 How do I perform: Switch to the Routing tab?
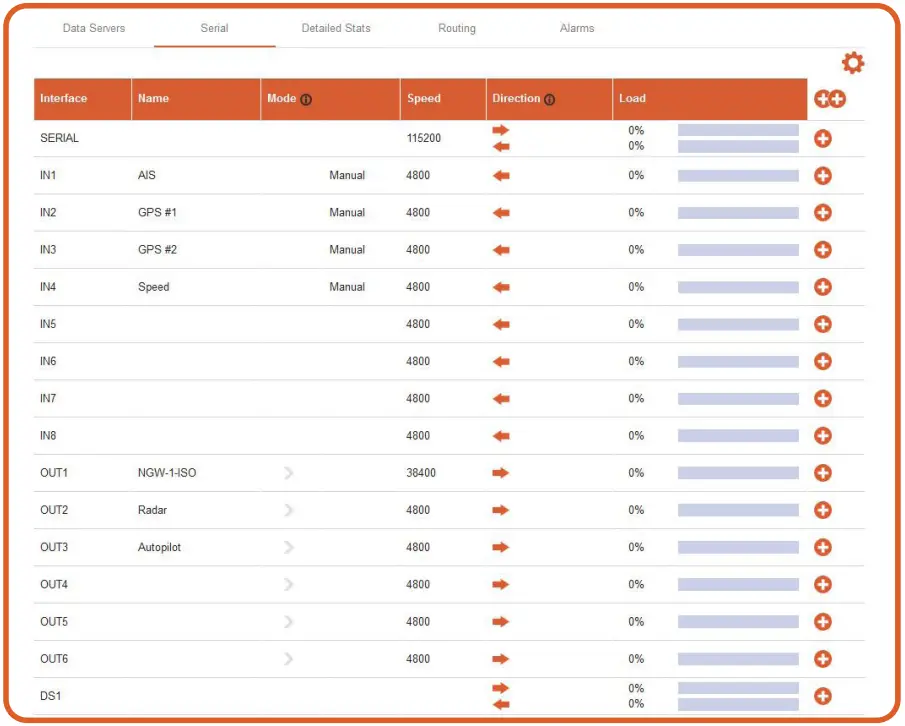[457, 28]
